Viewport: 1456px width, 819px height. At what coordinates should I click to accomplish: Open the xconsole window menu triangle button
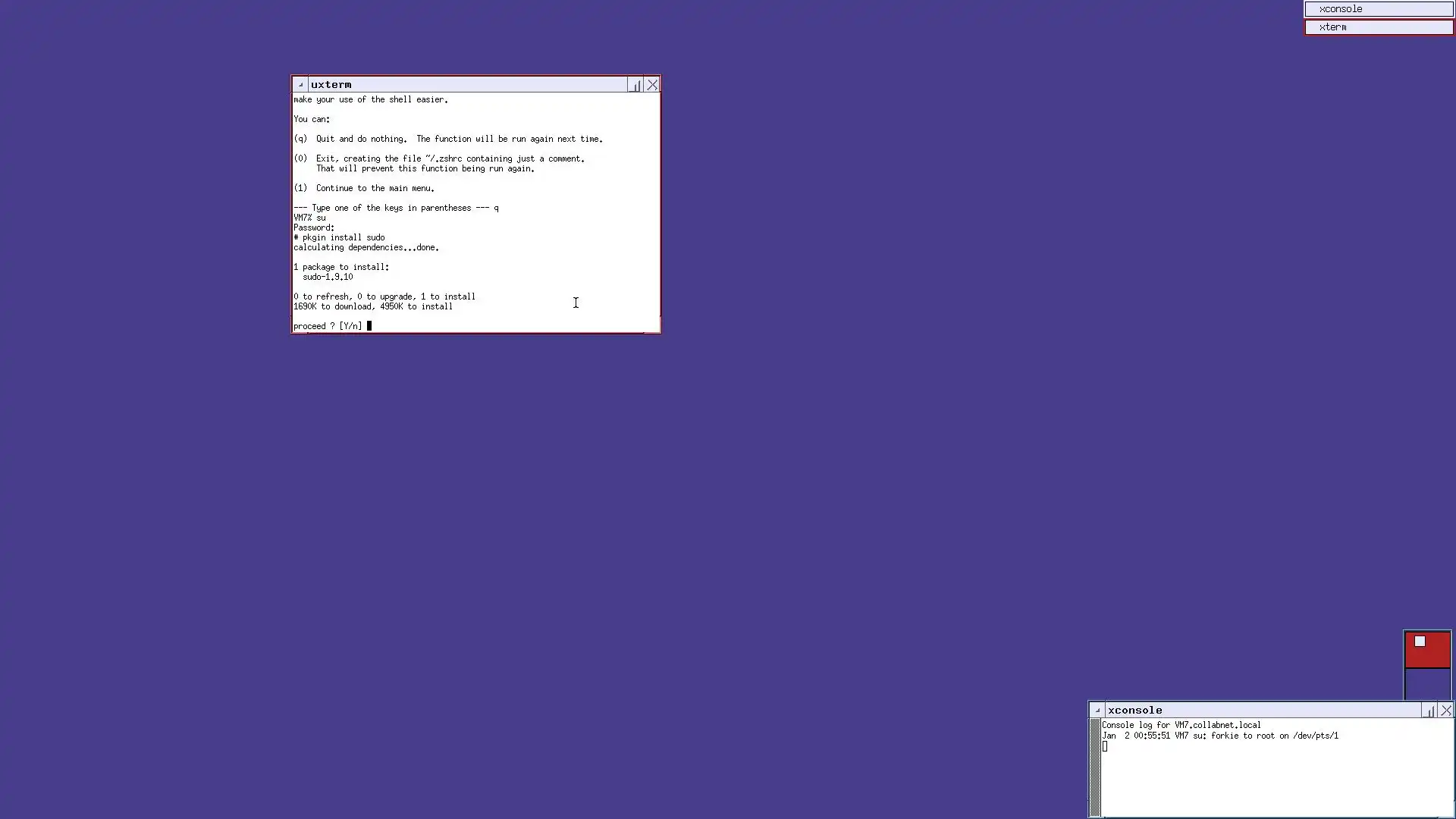pos(1097,711)
